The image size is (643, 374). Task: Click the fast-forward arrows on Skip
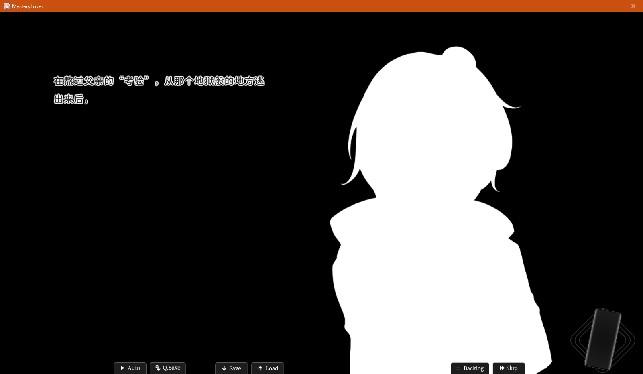click(502, 368)
